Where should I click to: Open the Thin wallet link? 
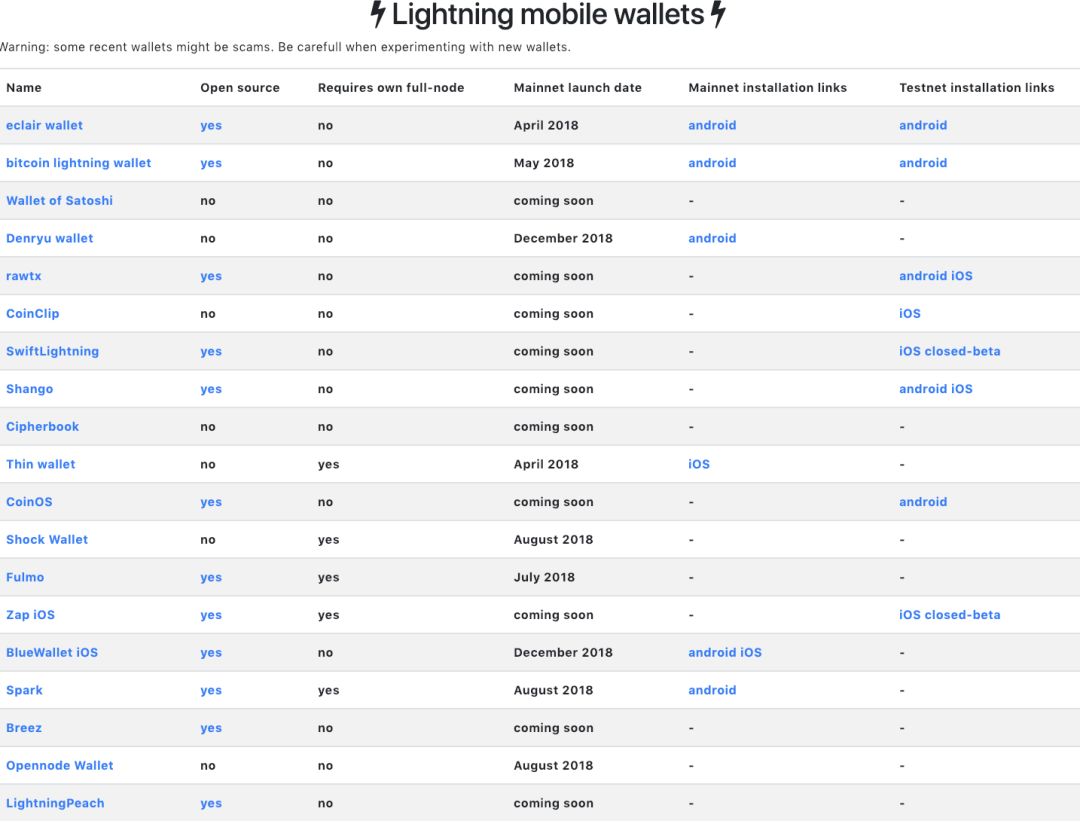click(41, 464)
